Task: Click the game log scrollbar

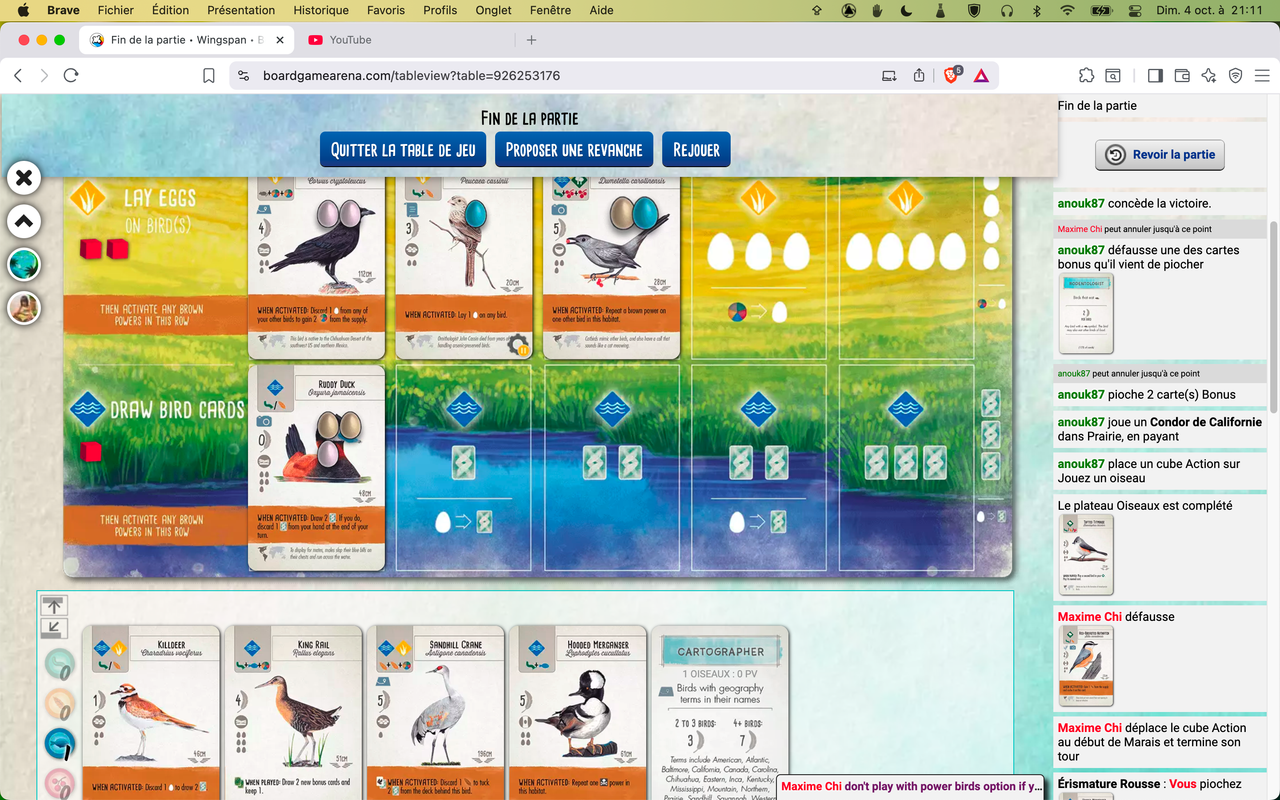Action: coord(1274,316)
